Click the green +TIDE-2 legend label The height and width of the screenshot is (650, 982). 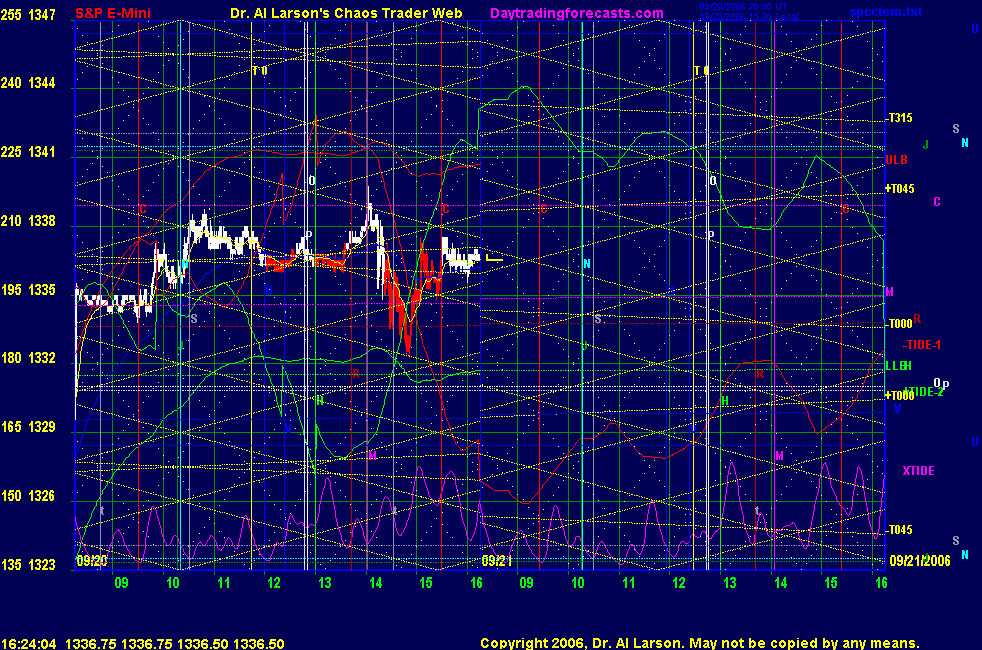coord(924,392)
